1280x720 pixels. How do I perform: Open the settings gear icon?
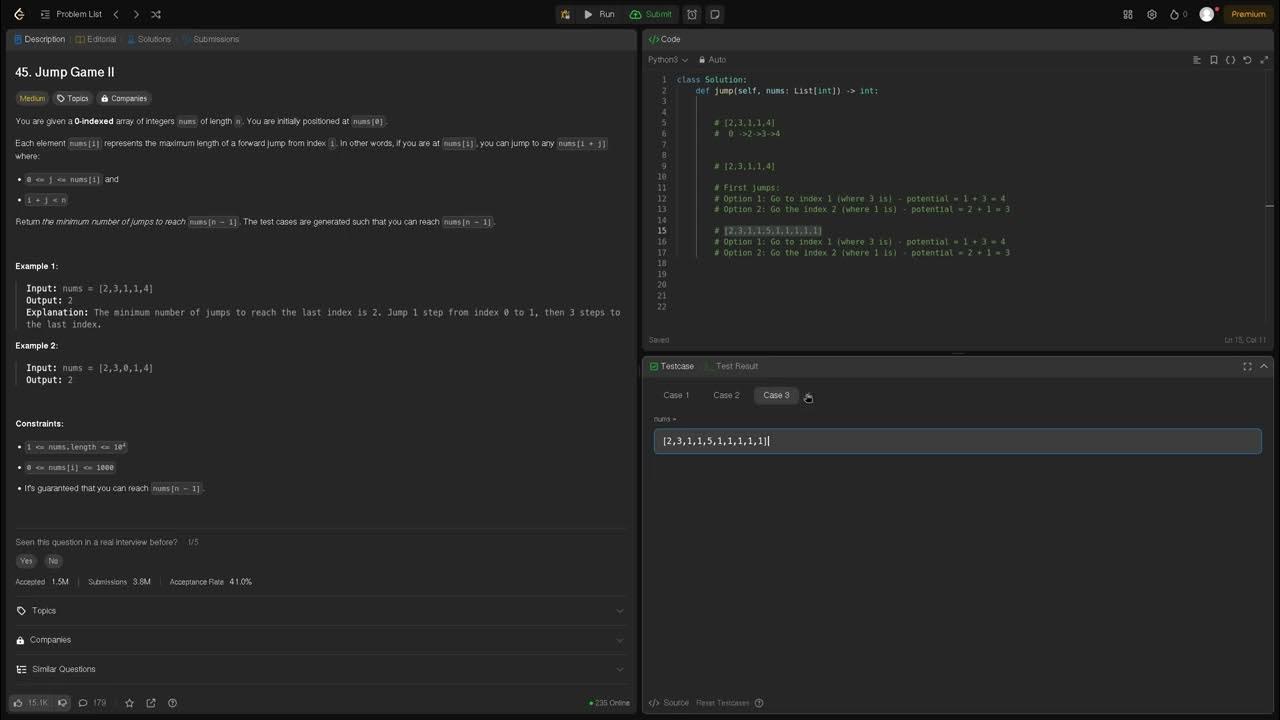click(x=1152, y=14)
